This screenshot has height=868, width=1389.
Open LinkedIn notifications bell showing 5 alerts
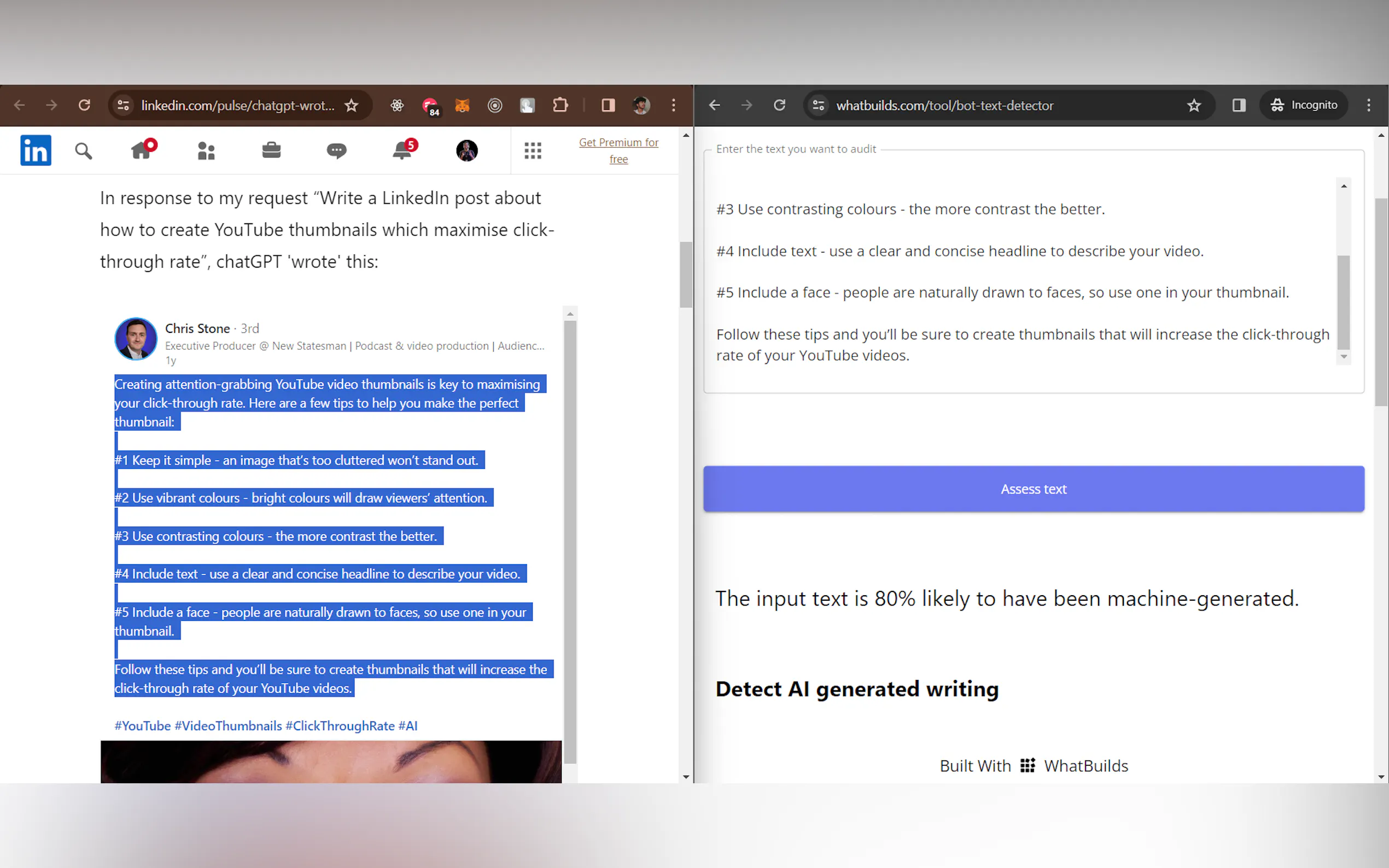tap(403, 150)
